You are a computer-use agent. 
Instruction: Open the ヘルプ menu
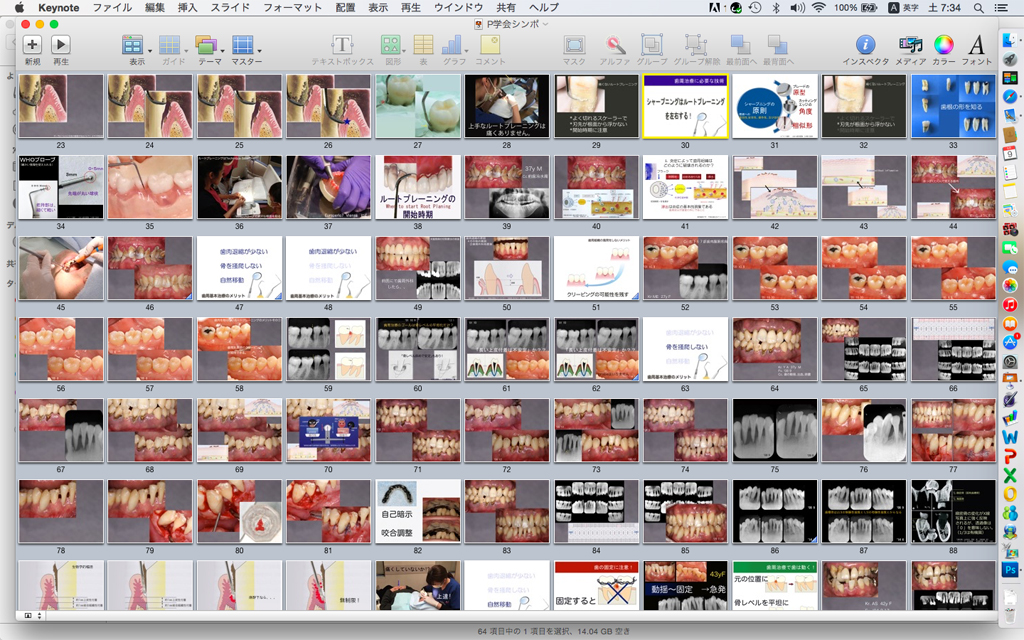(543, 8)
